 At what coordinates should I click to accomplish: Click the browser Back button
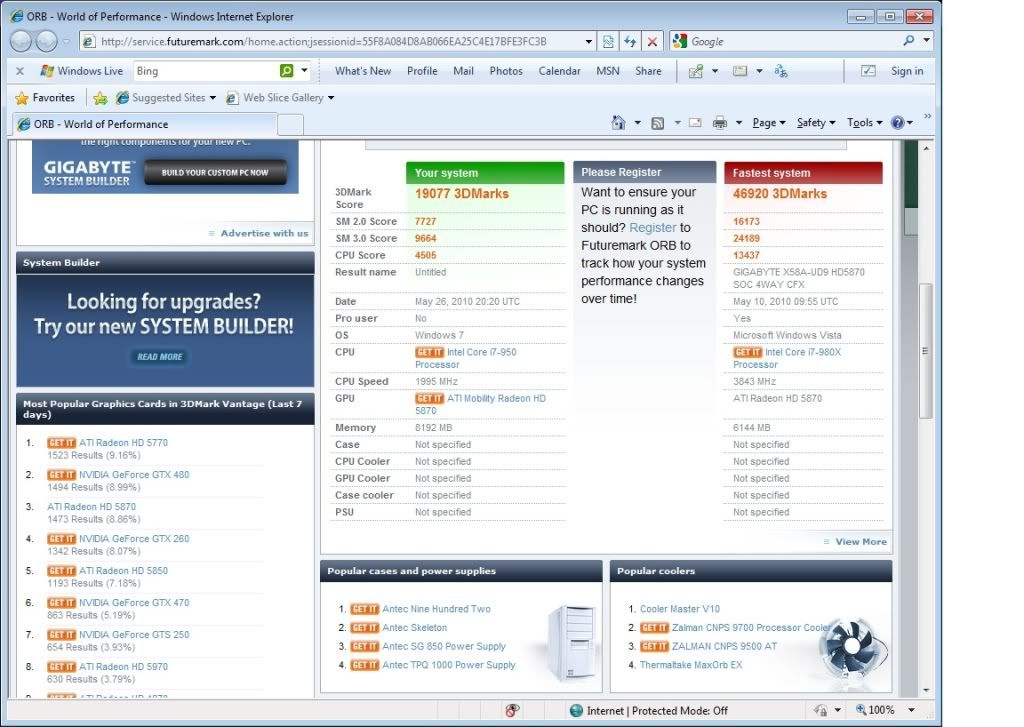pyautogui.click(x=21, y=41)
